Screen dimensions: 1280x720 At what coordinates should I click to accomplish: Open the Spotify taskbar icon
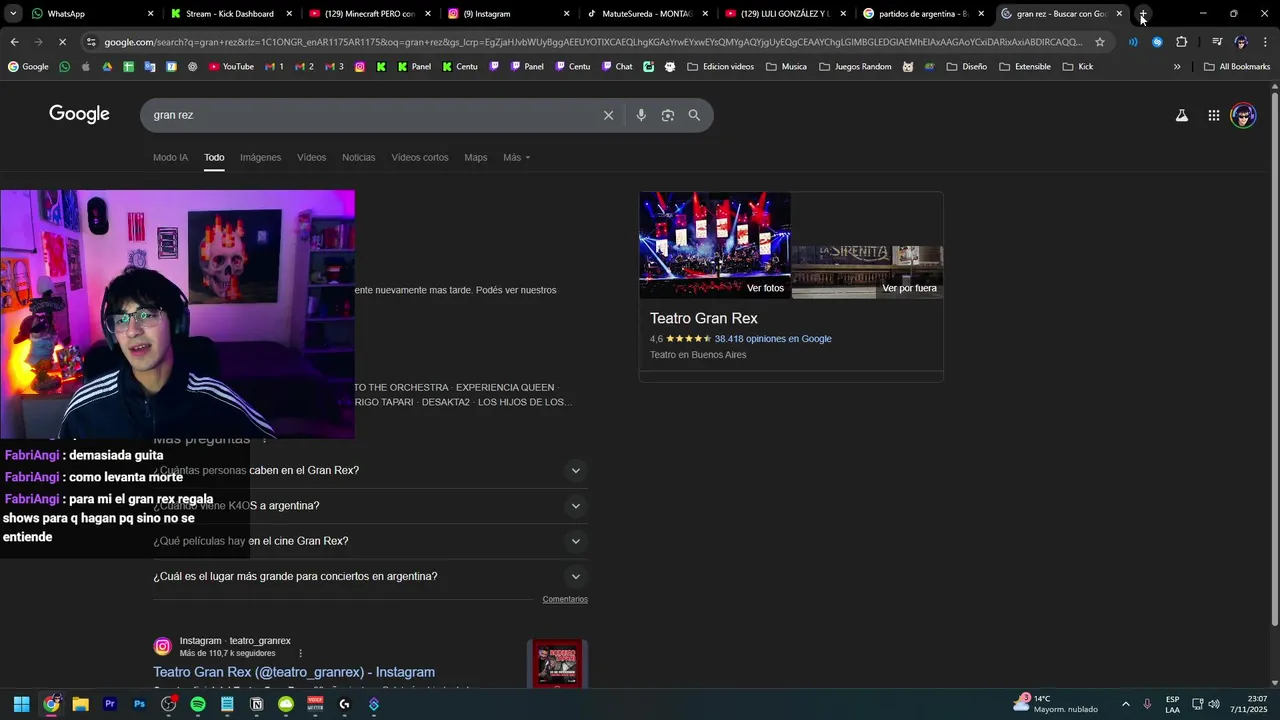(x=198, y=704)
